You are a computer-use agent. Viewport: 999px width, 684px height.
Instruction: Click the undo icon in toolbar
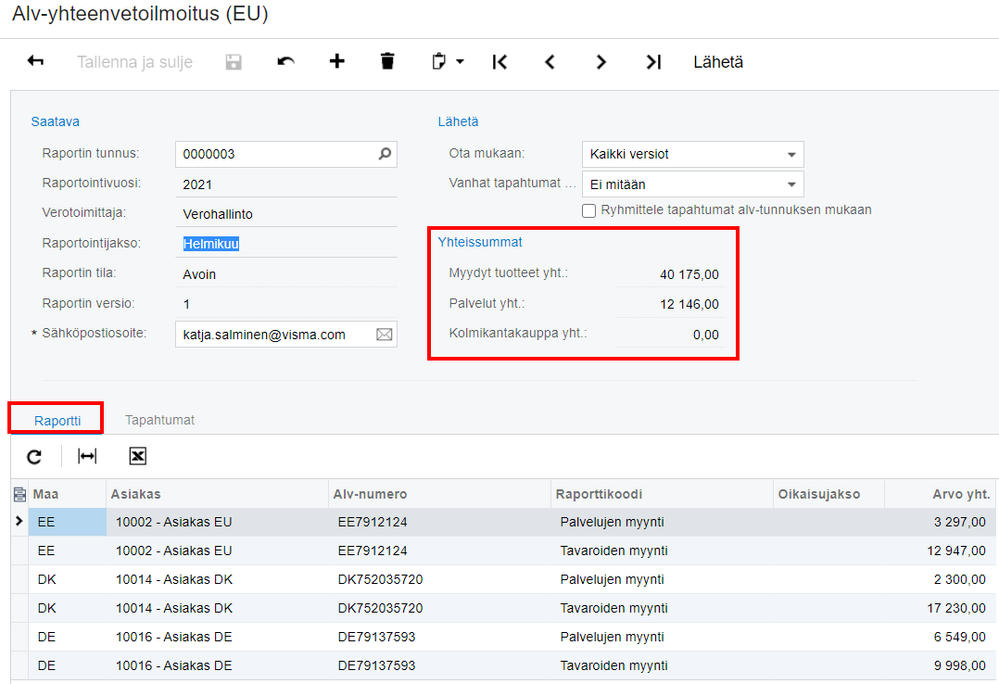286,62
